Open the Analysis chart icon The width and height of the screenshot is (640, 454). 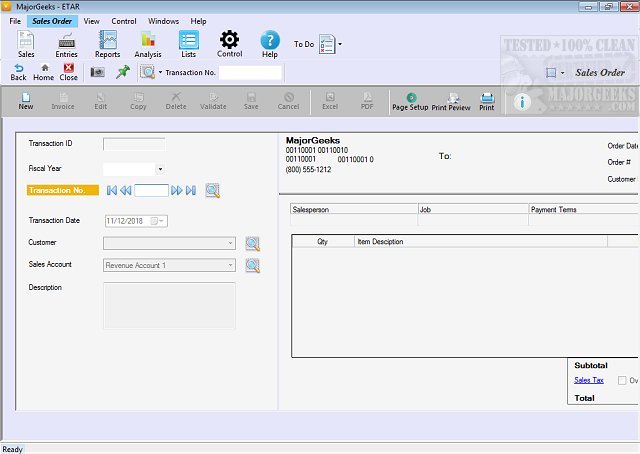[148, 44]
